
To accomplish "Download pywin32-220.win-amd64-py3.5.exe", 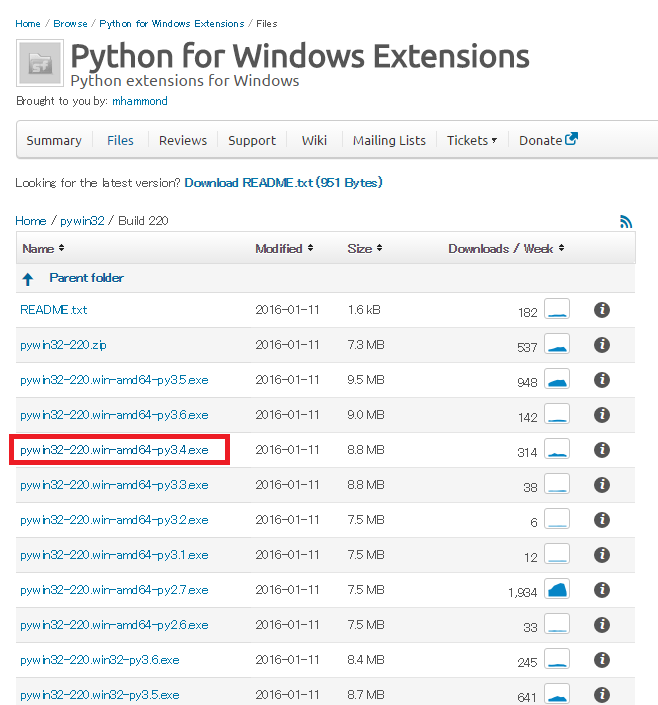I will [x=114, y=380].
